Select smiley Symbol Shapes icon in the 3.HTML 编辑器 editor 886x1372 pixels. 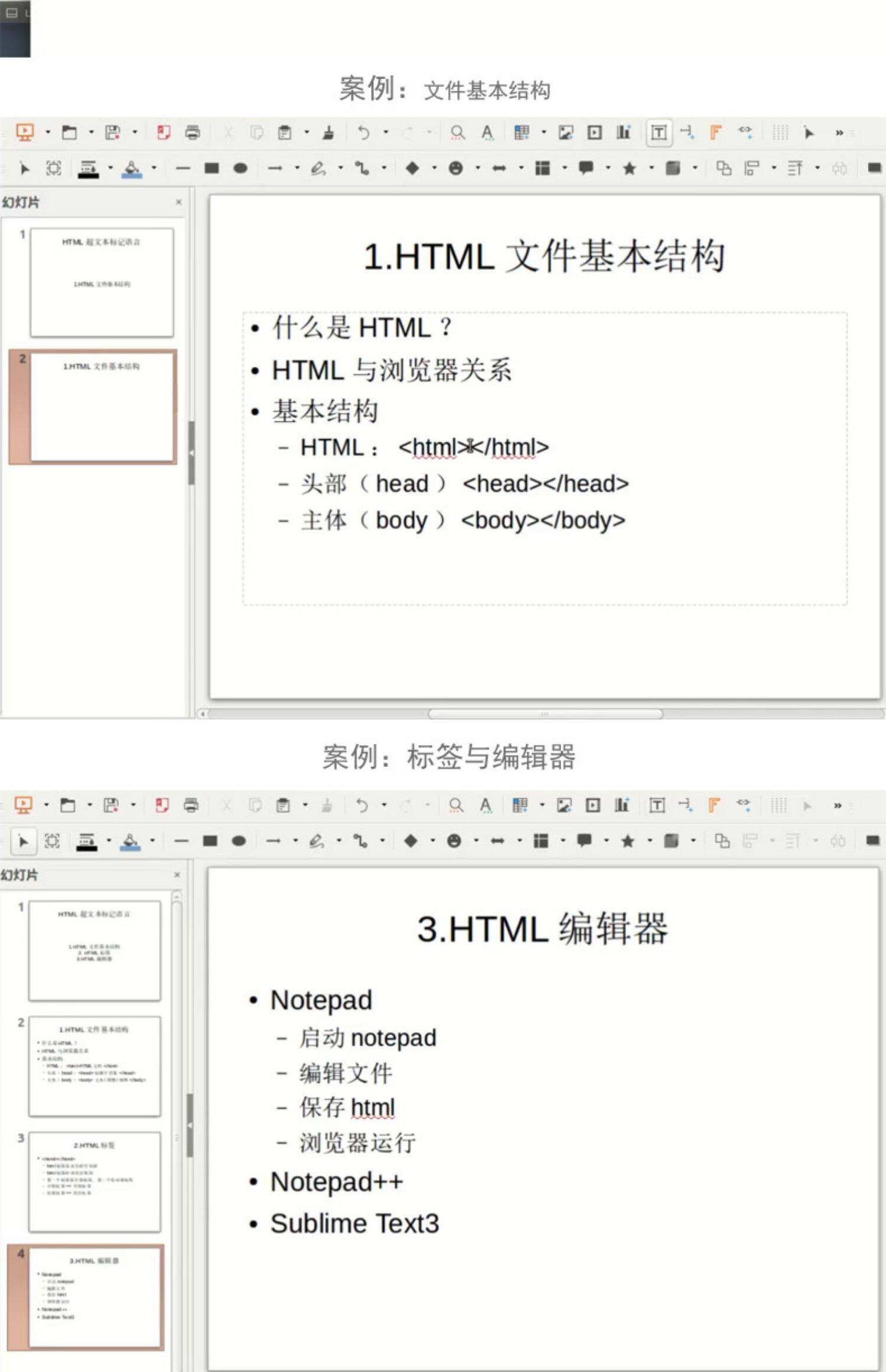click(x=454, y=841)
